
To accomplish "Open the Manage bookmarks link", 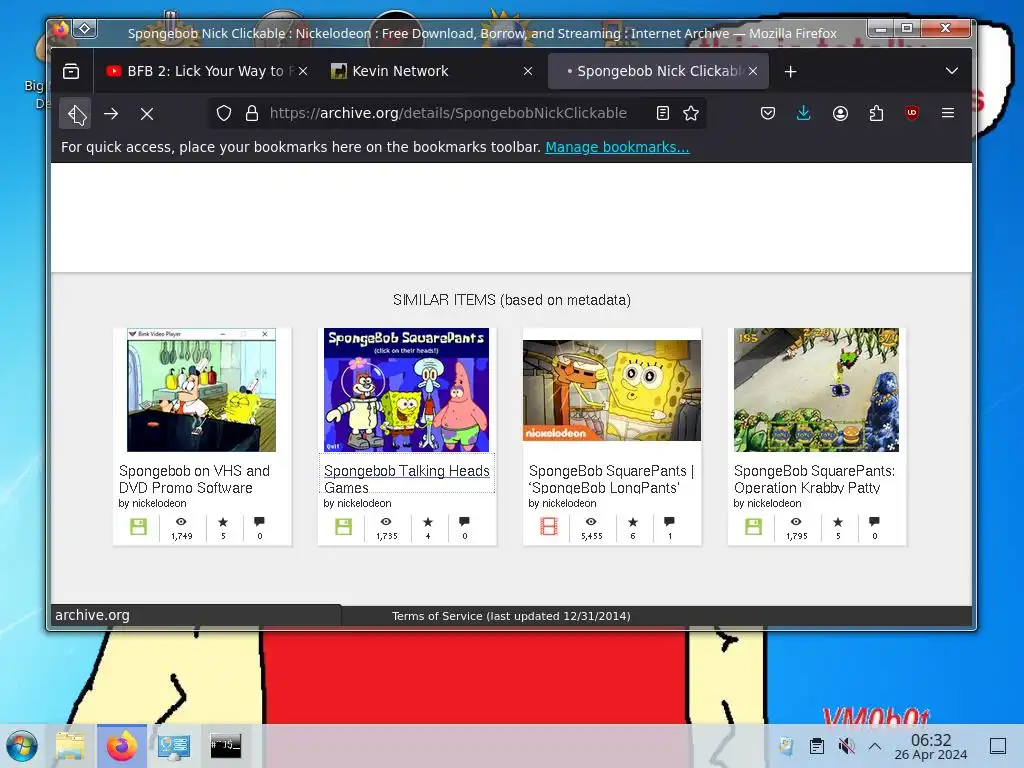I will click(x=617, y=147).
